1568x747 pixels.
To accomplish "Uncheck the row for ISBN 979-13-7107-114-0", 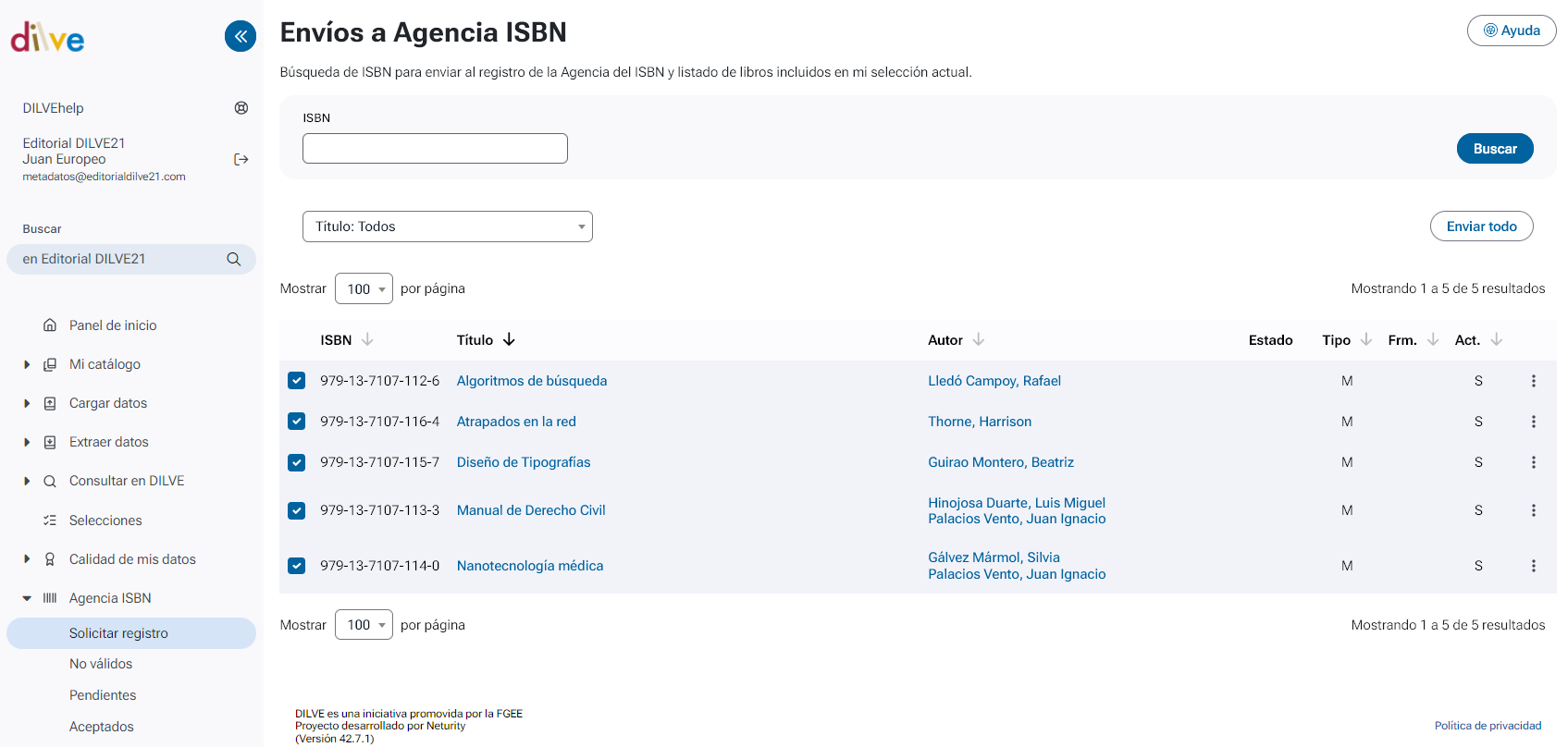I will point(296,566).
